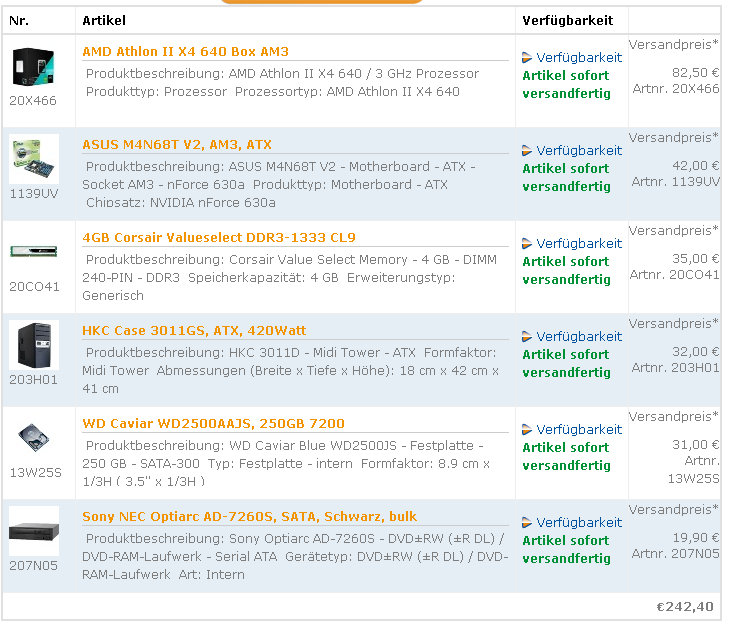Screen dimensions: 731x626
Task: Select article number 1139UV under motherboard image
Action: click(x=34, y=193)
